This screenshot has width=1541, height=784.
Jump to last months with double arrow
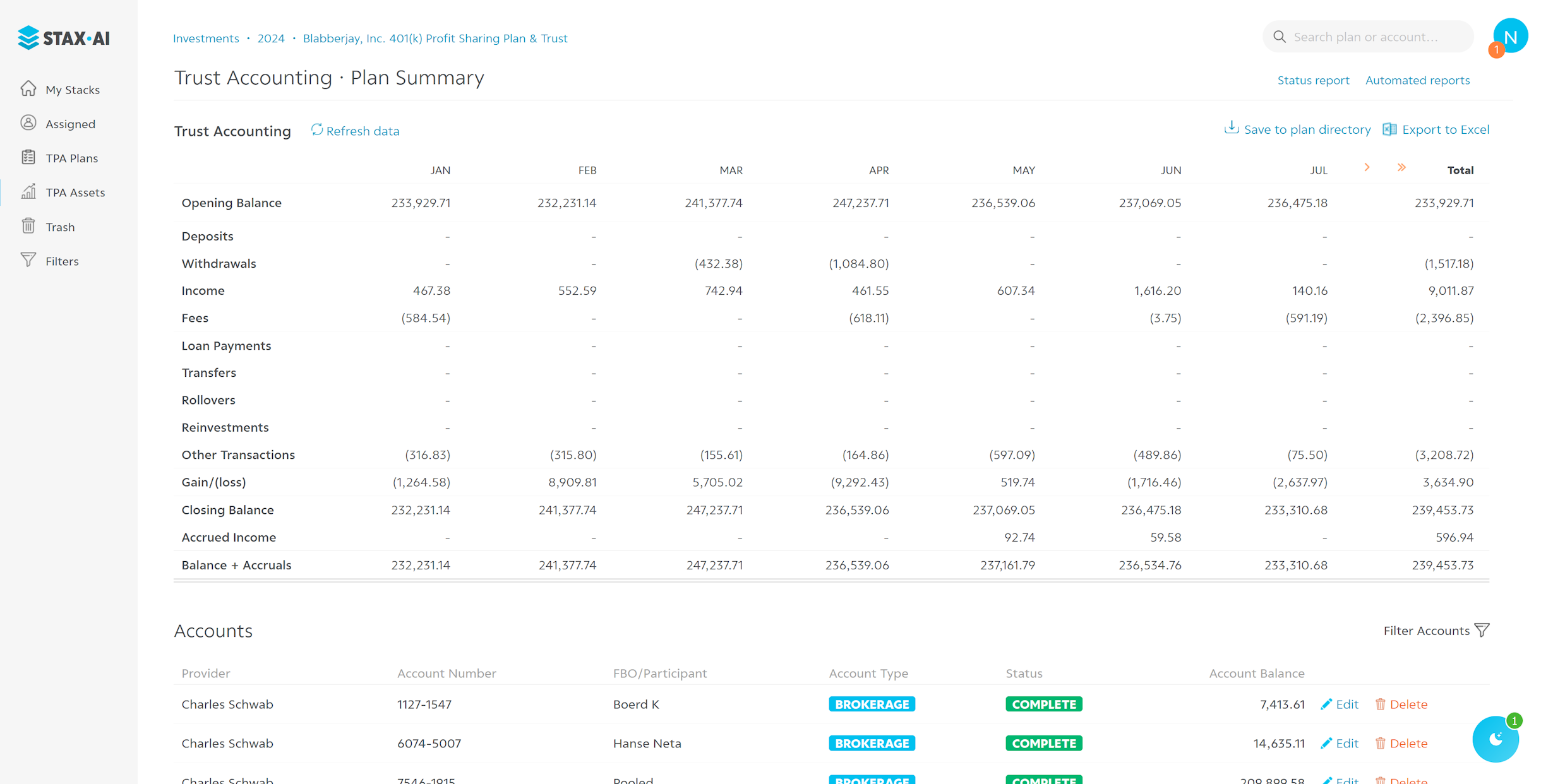click(x=1401, y=167)
